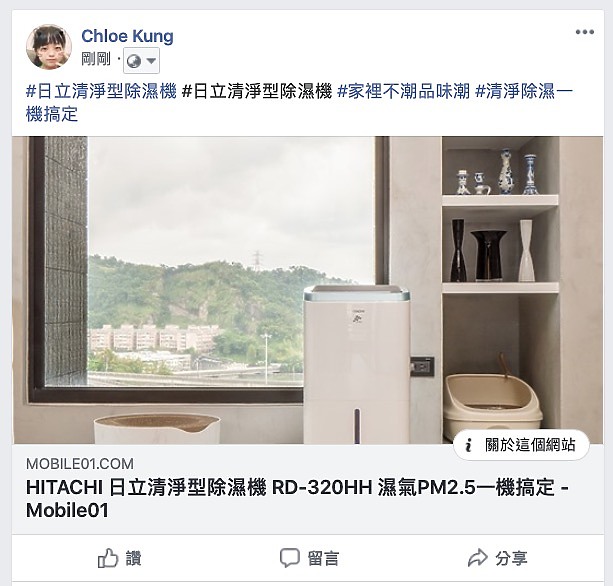Click the dehumidifier link preview image
Viewport: 613px width, 586px height.
coord(307,290)
